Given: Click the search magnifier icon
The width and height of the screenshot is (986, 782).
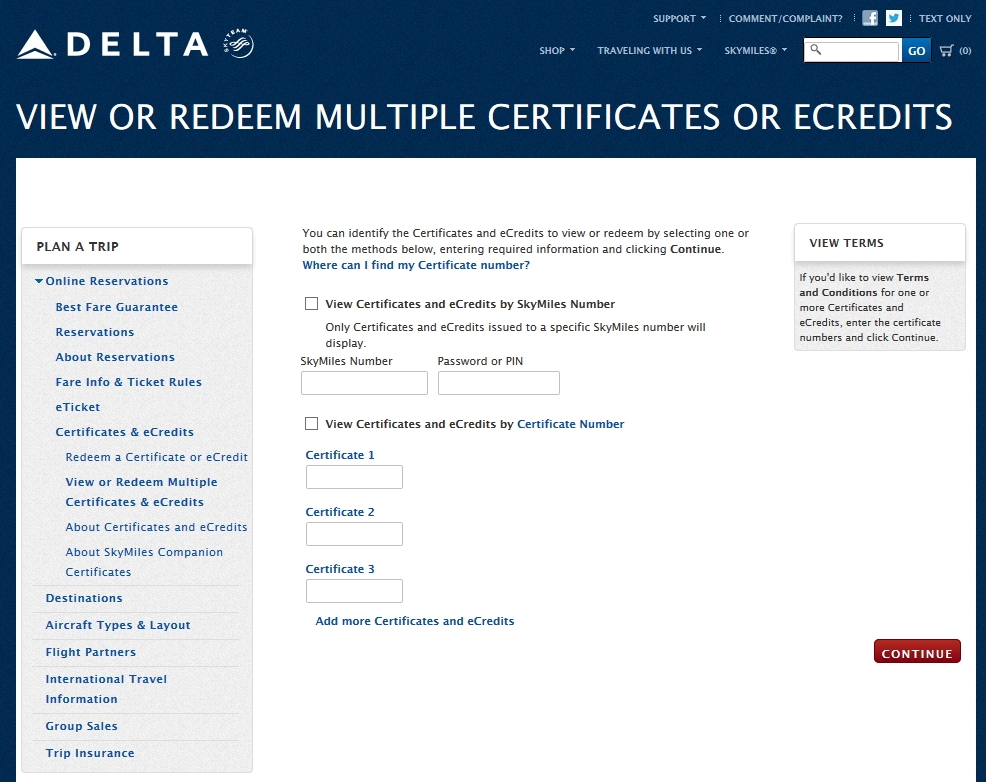Looking at the screenshot, I should [814, 50].
